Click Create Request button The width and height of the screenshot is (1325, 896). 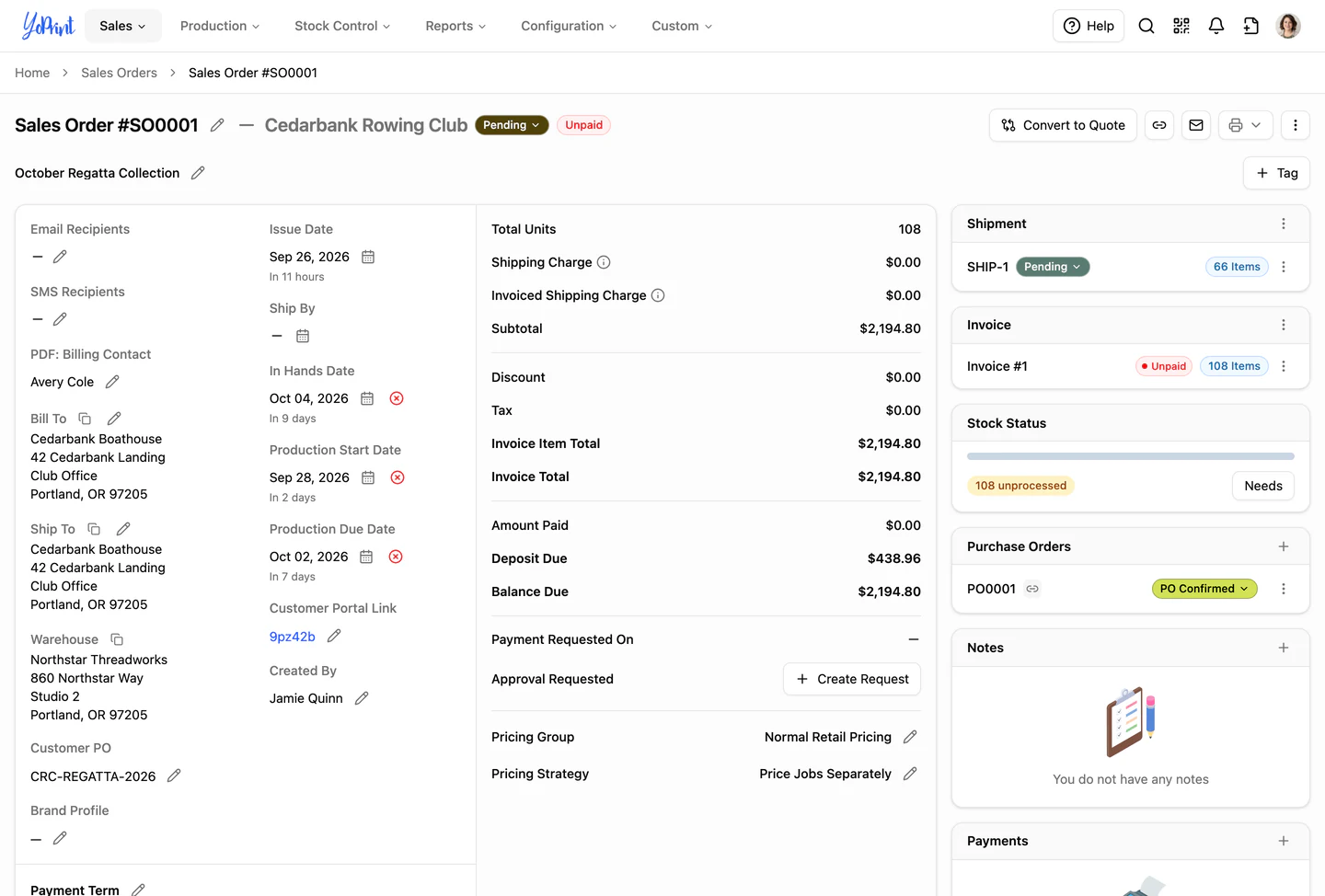point(852,679)
